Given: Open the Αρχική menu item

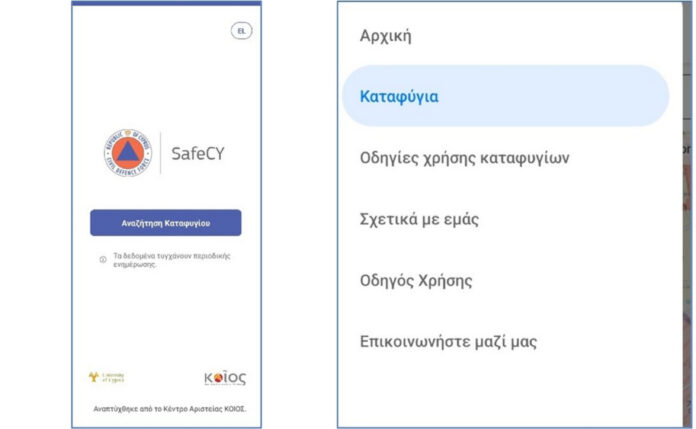Looking at the screenshot, I should coord(385,36).
